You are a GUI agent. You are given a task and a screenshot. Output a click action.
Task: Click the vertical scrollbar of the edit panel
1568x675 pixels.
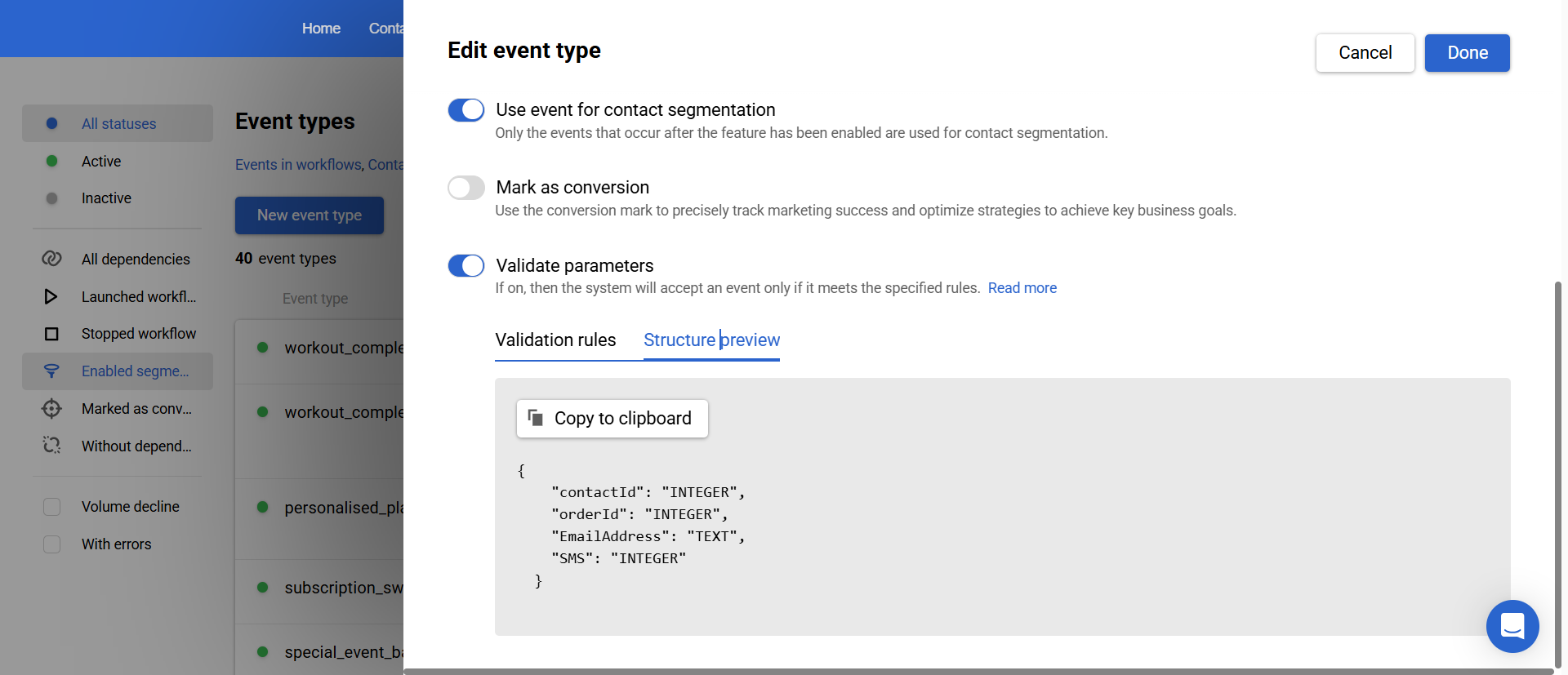(1557, 473)
